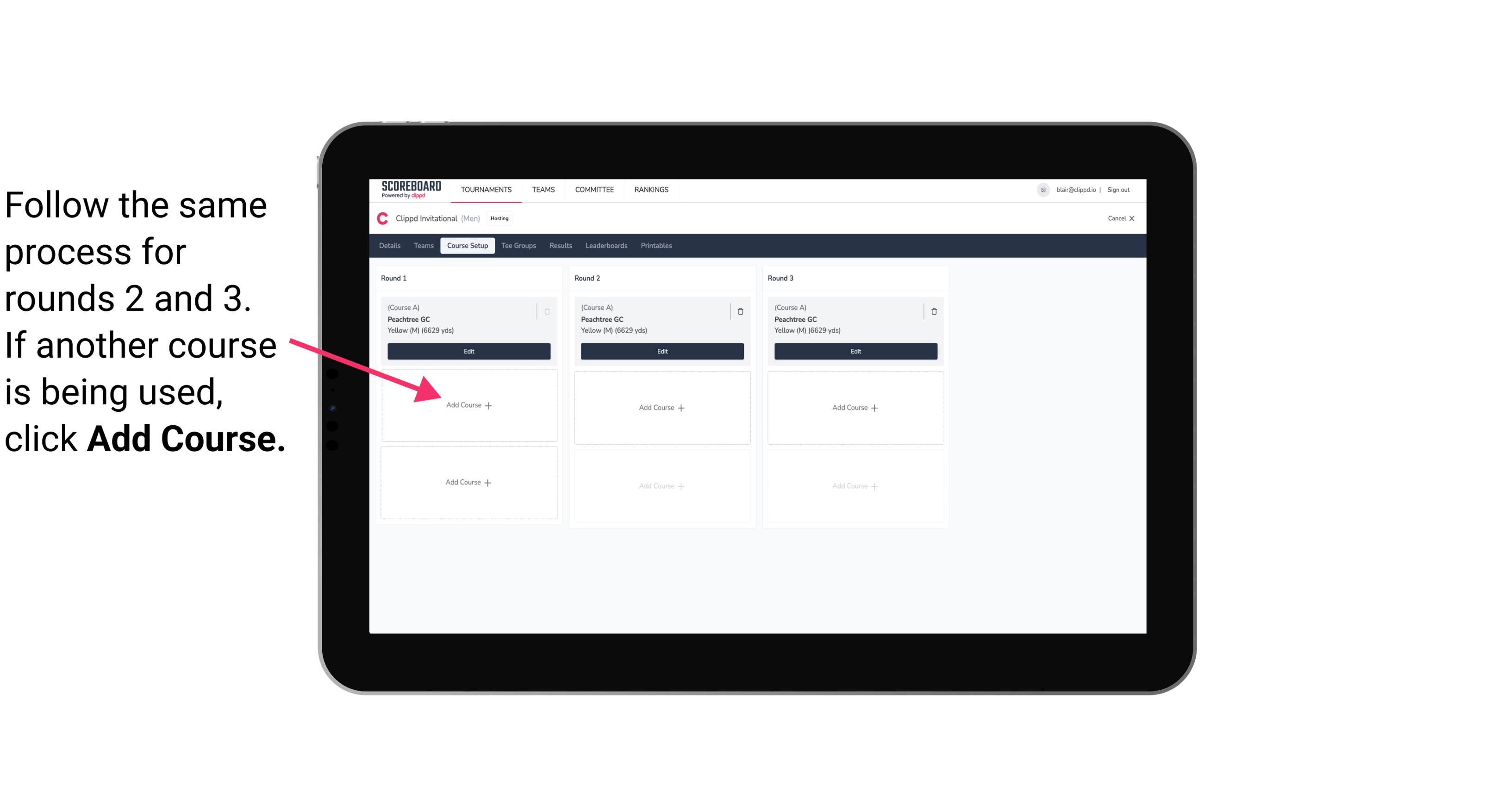This screenshot has width=1510, height=812.
Task: Click the TOURNAMENTS menu item
Action: 487,189
